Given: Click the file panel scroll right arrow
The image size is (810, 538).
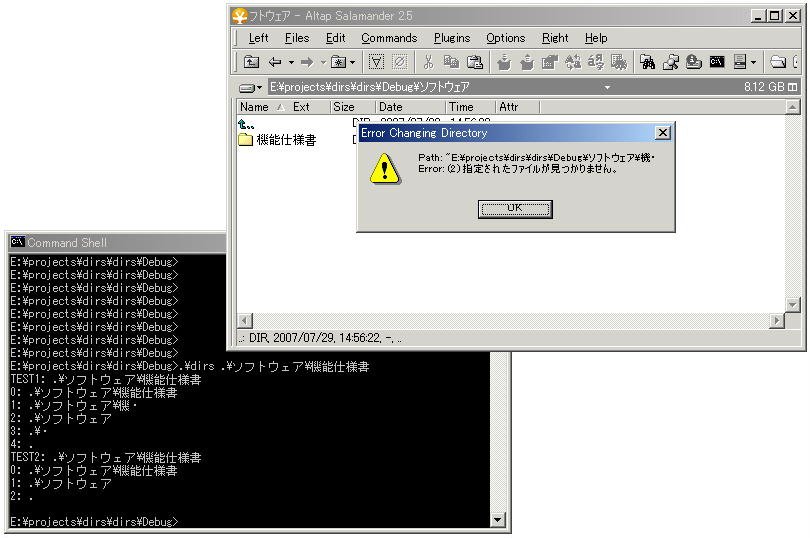Looking at the screenshot, I should 776,320.
